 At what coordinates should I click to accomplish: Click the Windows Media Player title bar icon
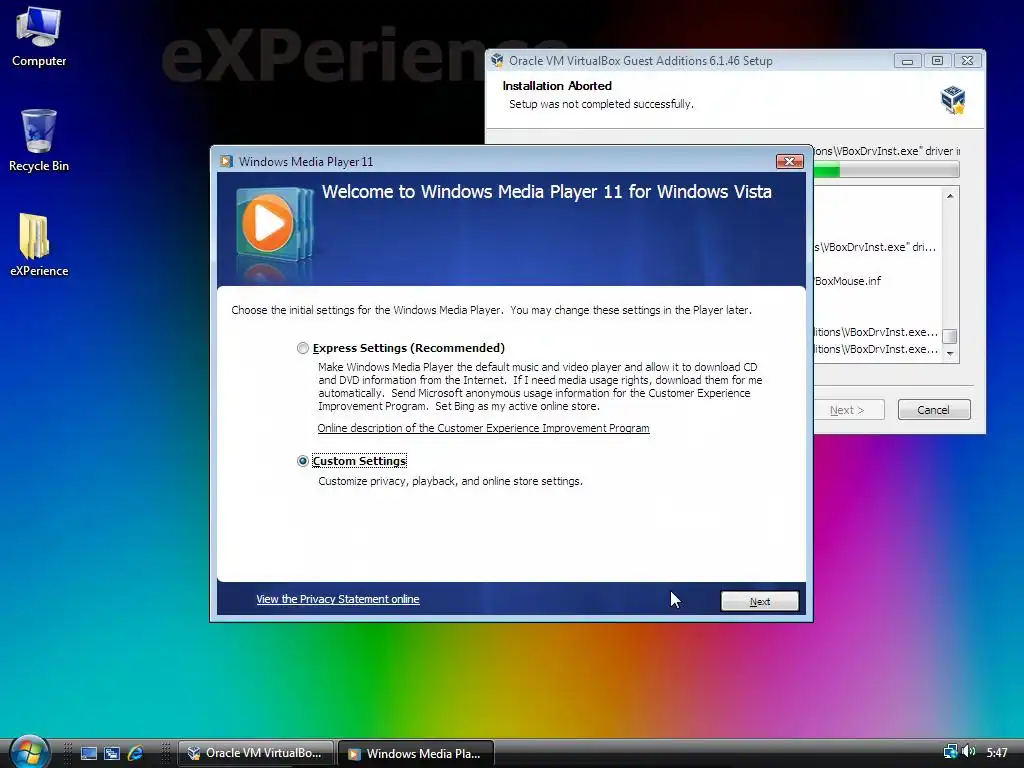pyautogui.click(x=226, y=161)
